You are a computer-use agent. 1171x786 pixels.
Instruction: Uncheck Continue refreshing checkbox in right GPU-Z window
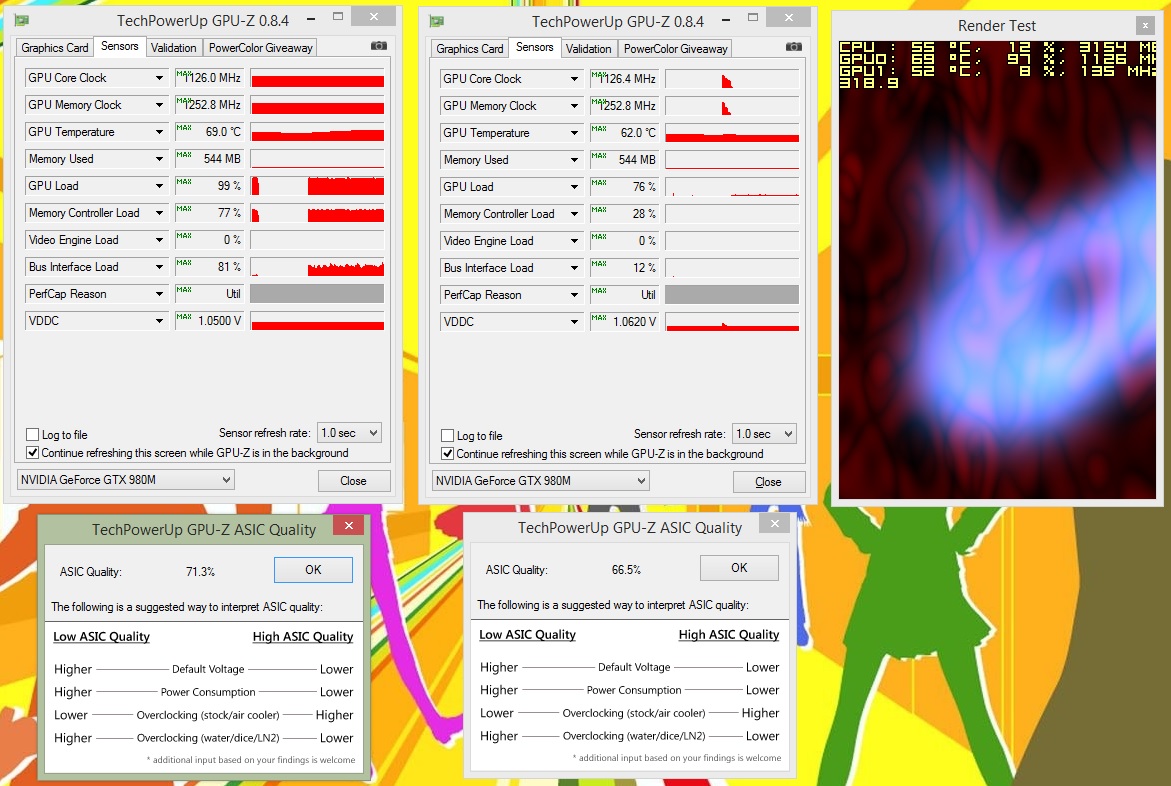tap(447, 453)
